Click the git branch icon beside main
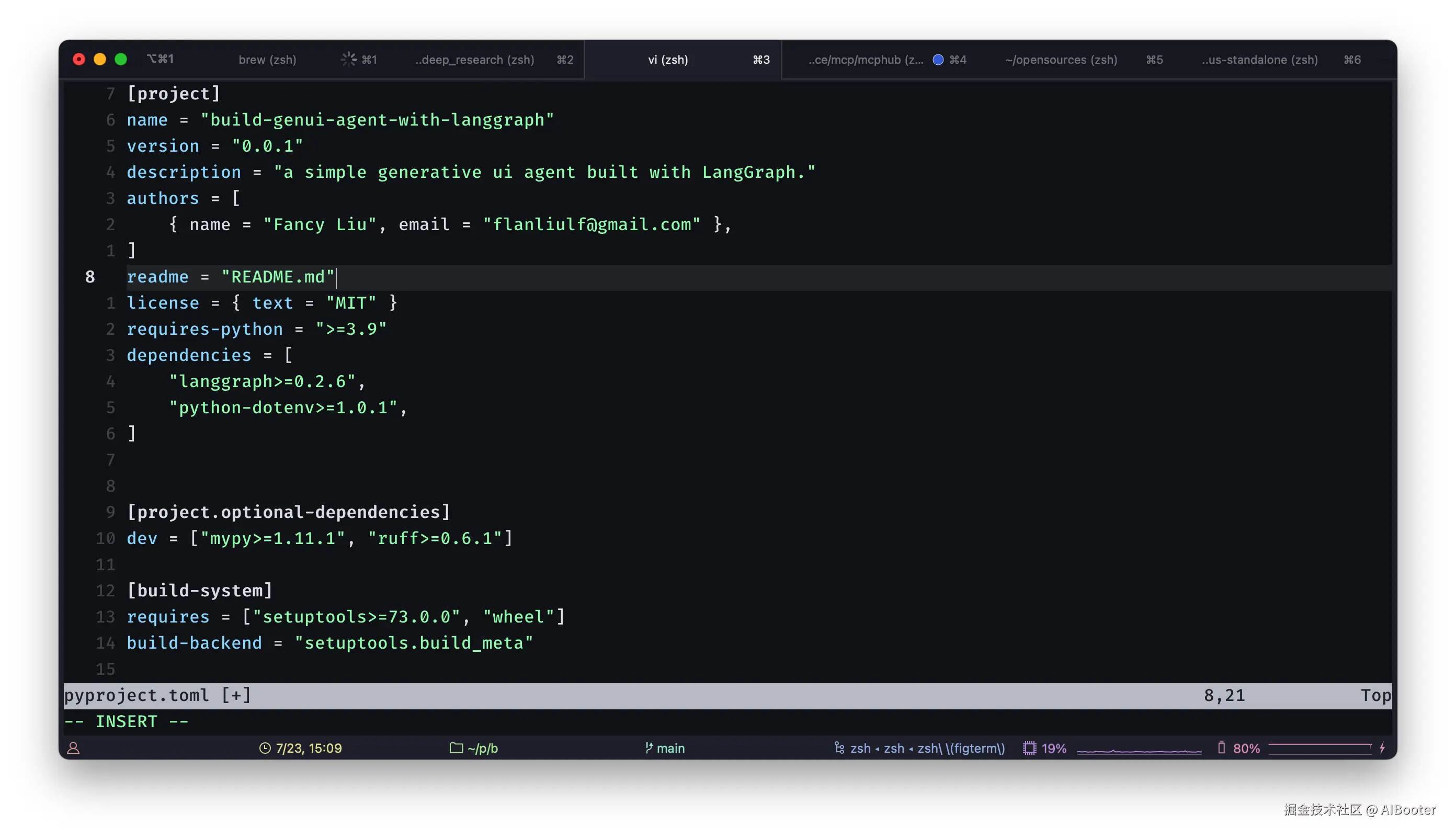 pyautogui.click(x=649, y=748)
